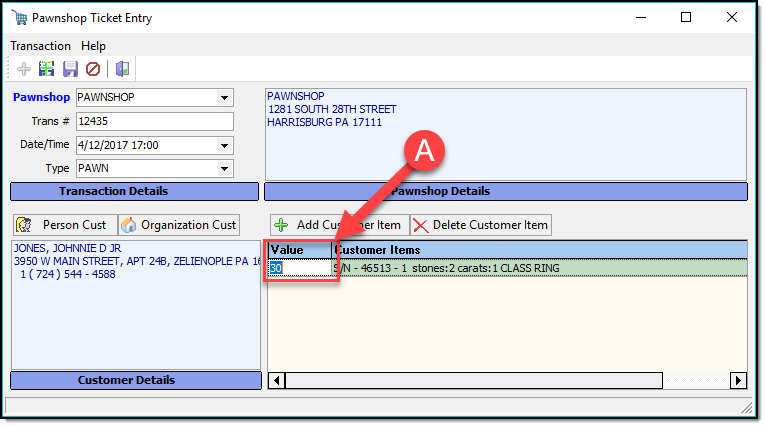Expand the Type dropdown
This screenshot has width=766, height=427.
pos(224,168)
